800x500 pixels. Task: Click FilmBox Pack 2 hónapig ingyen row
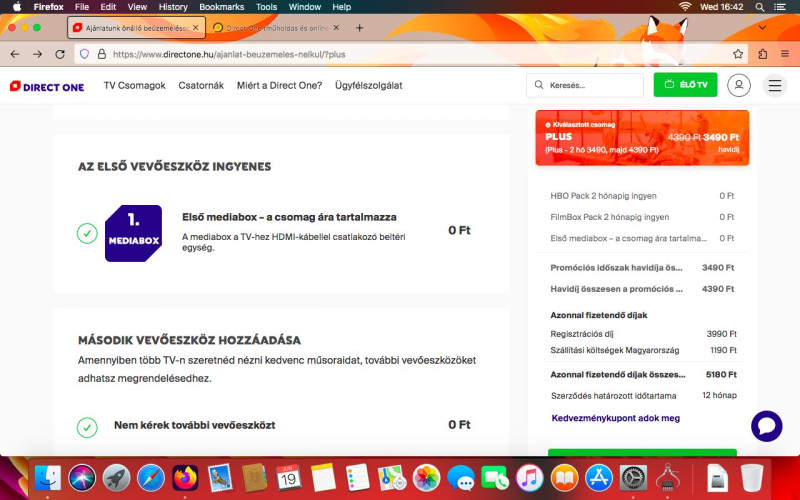(642, 217)
